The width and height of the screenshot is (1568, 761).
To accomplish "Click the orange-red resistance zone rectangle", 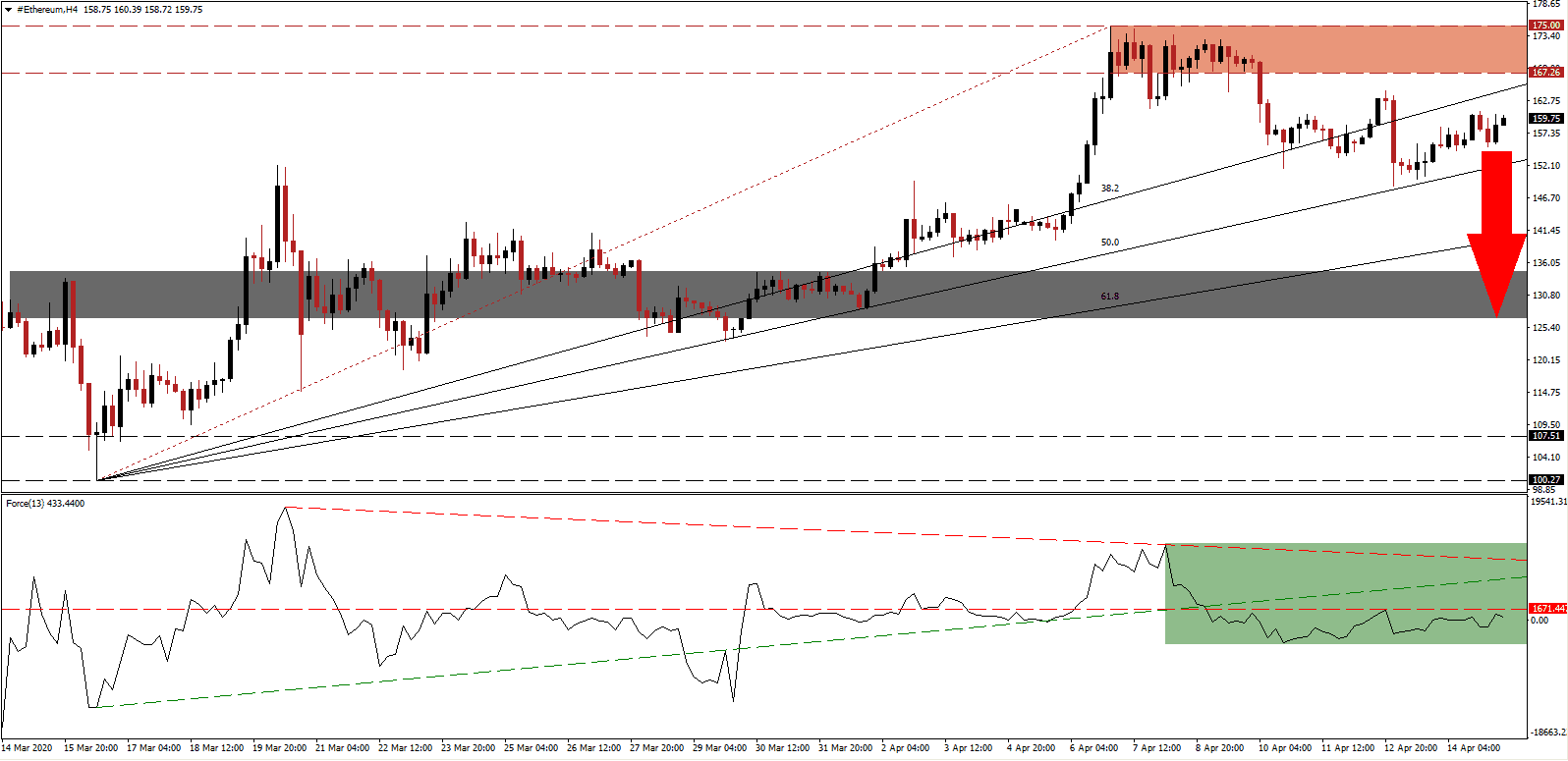I will point(1318,49).
